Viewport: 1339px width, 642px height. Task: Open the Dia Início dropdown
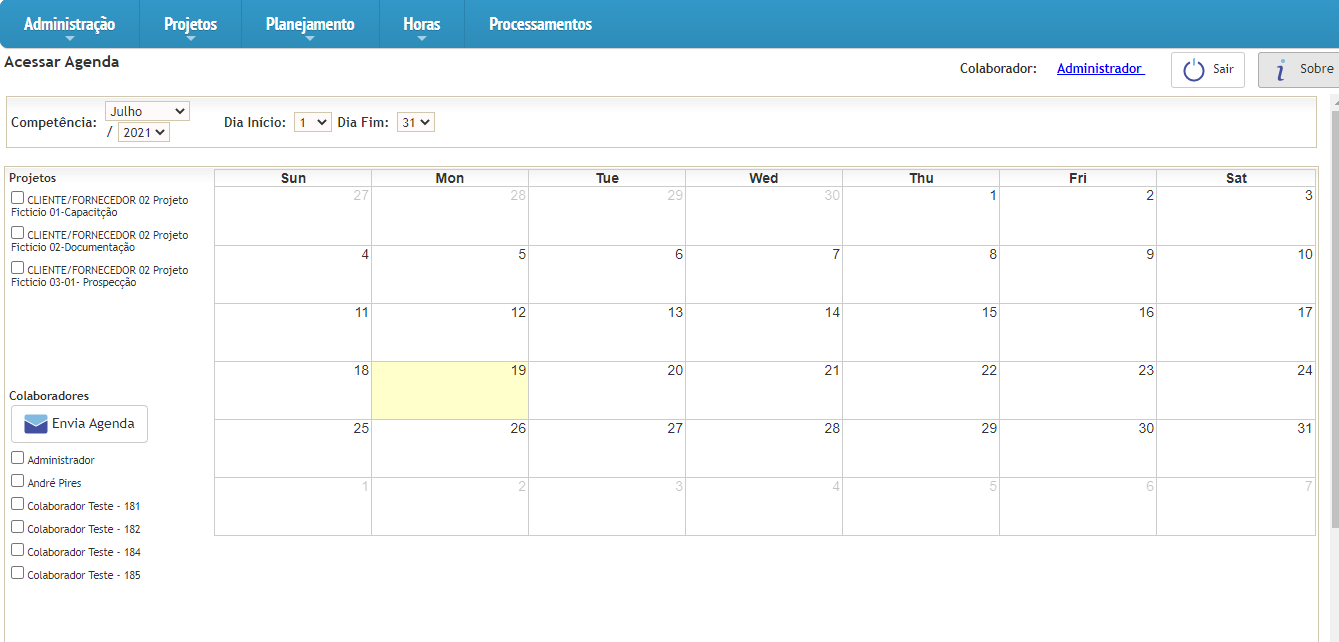tap(312, 122)
